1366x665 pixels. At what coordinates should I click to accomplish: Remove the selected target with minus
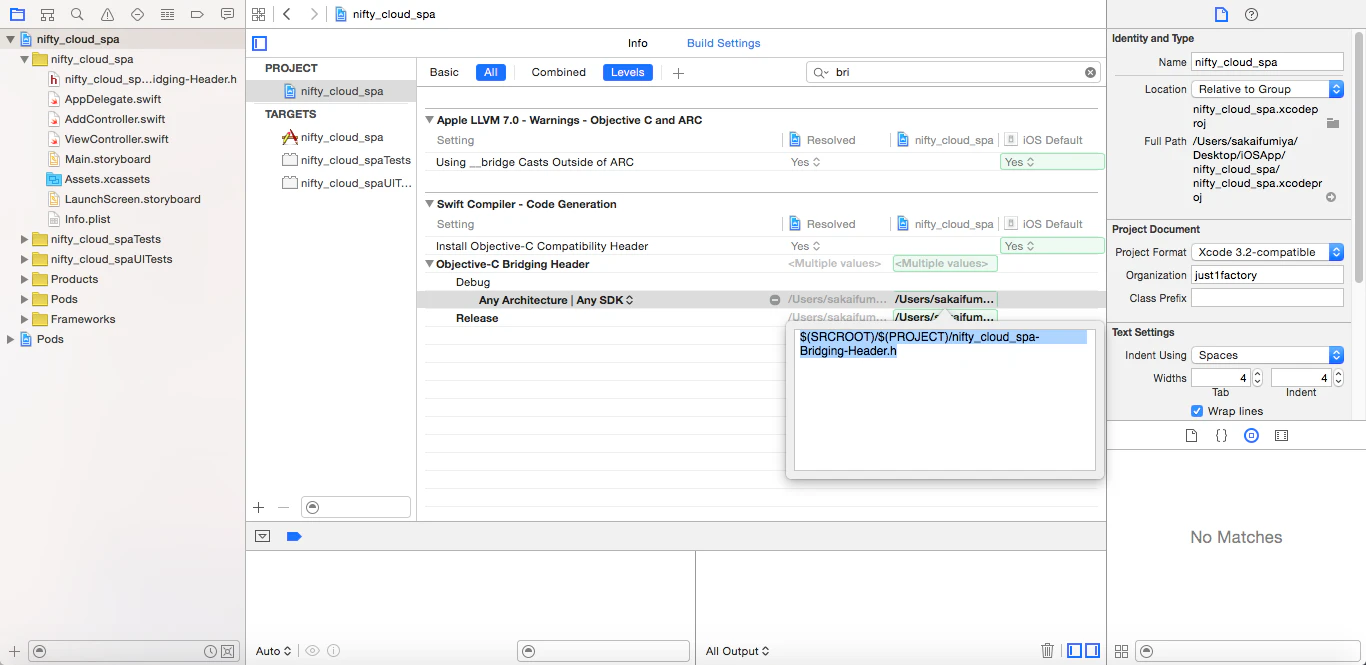pyautogui.click(x=283, y=508)
